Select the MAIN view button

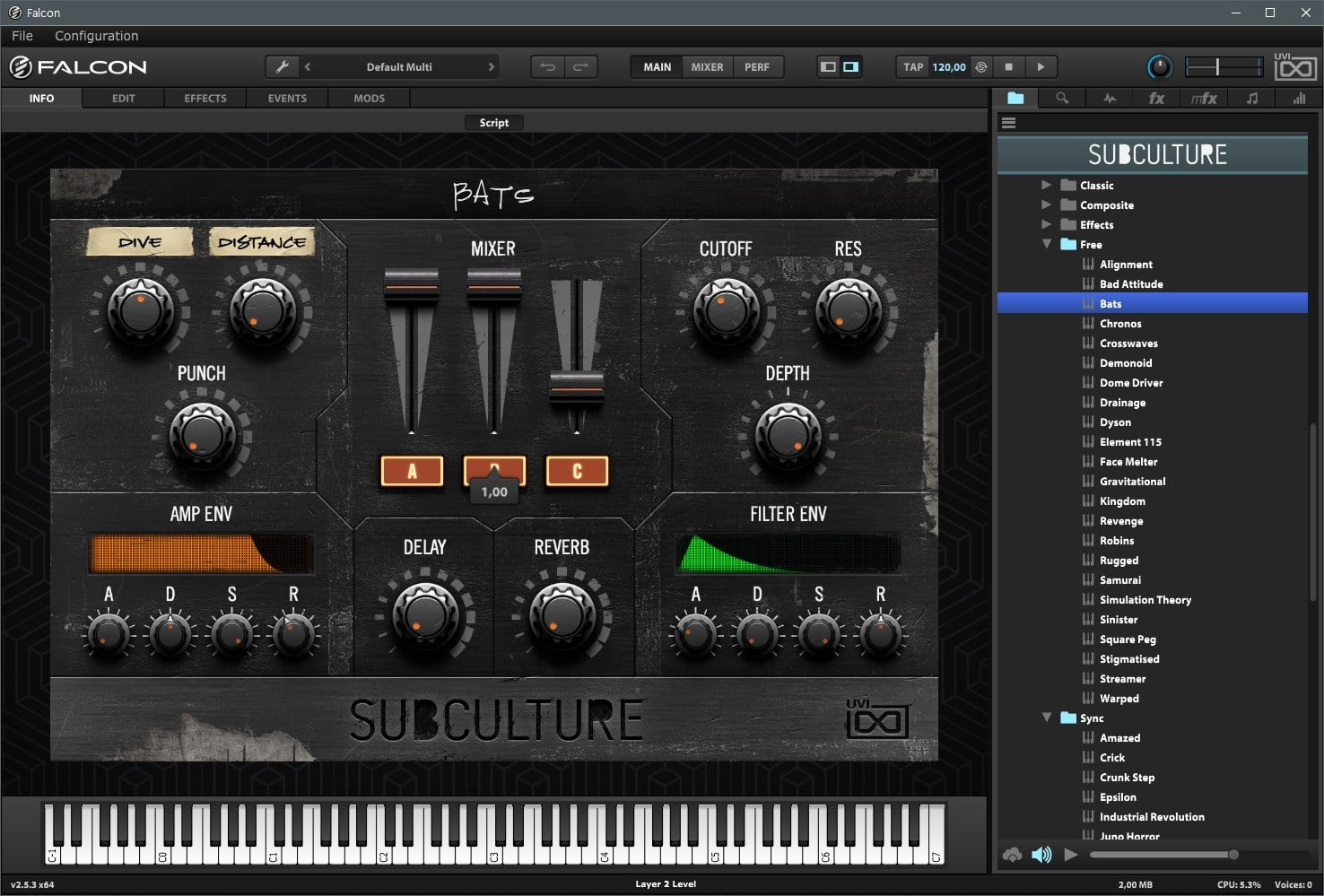[x=657, y=67]
